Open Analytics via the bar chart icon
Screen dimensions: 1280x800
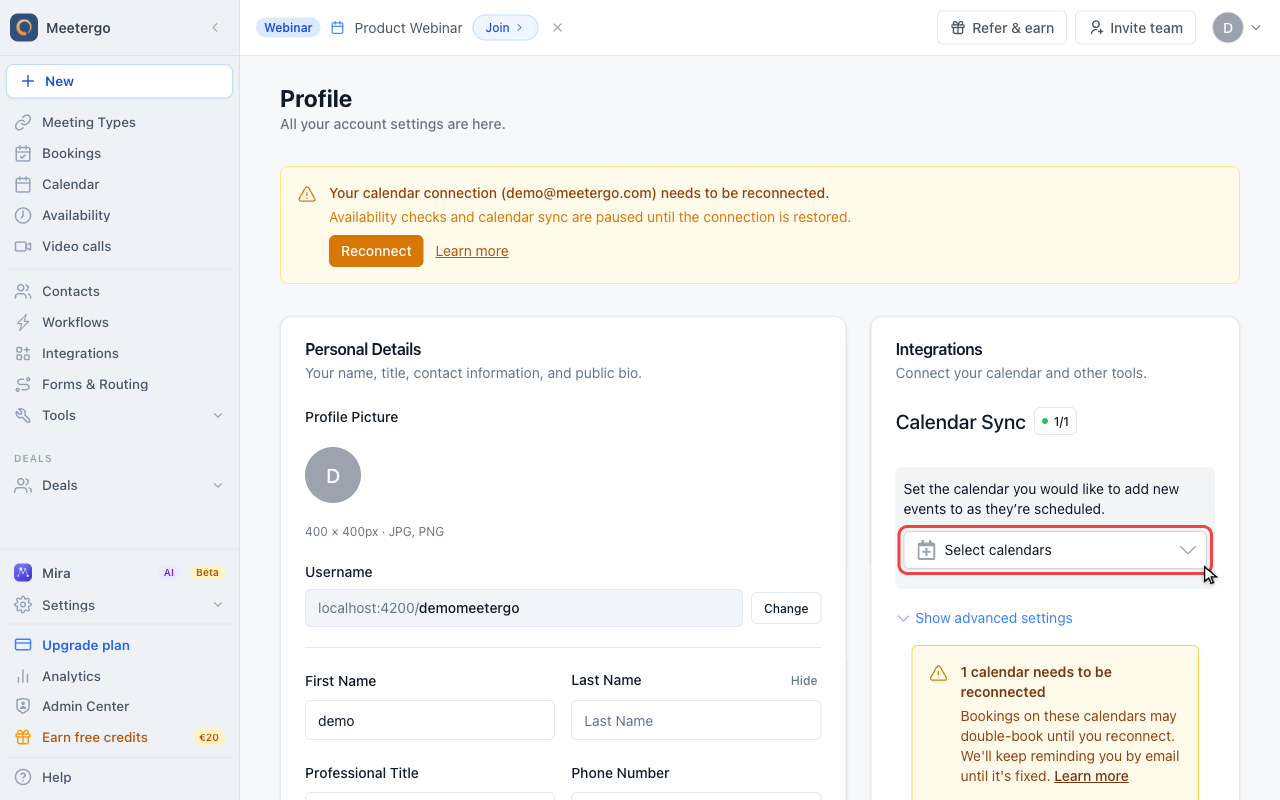[x=23, y=676]
